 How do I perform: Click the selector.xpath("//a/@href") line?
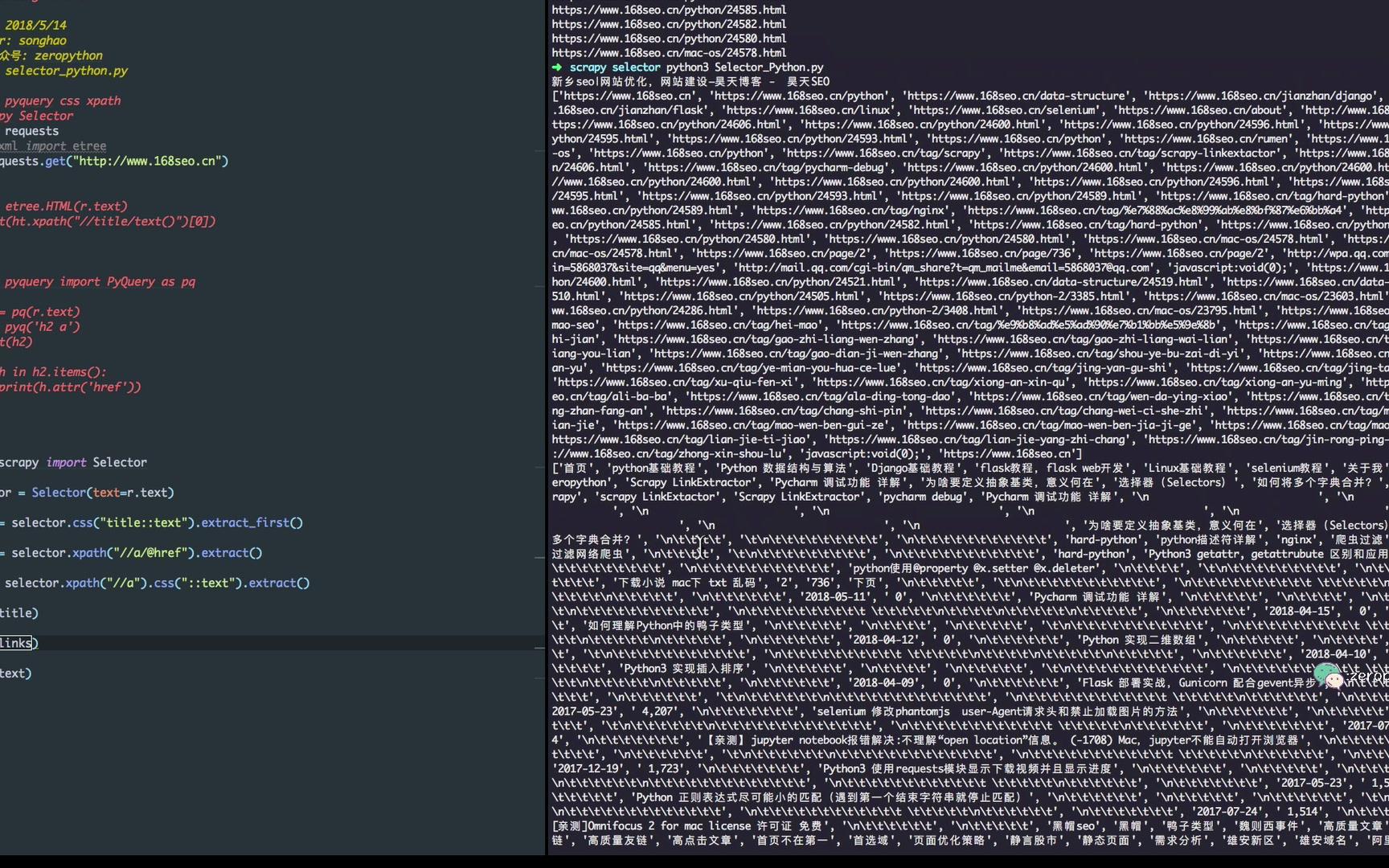click(x=133, y=552)
